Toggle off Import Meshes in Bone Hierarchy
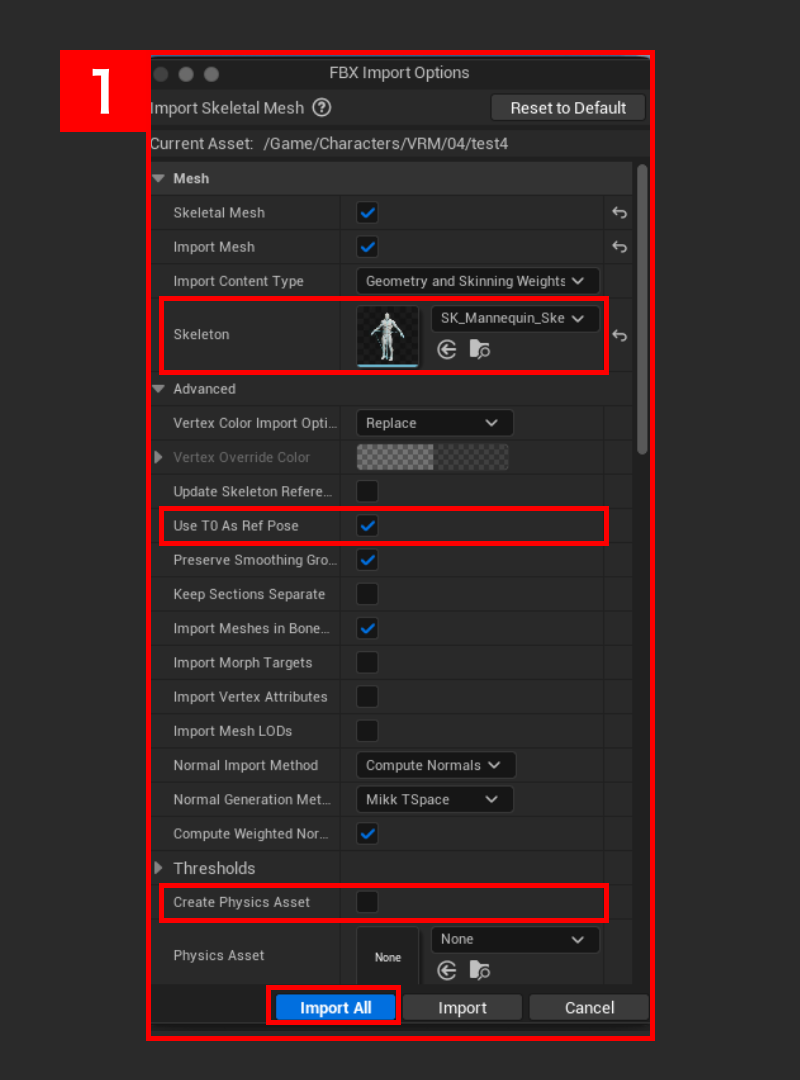 click(x=367, y=628)
